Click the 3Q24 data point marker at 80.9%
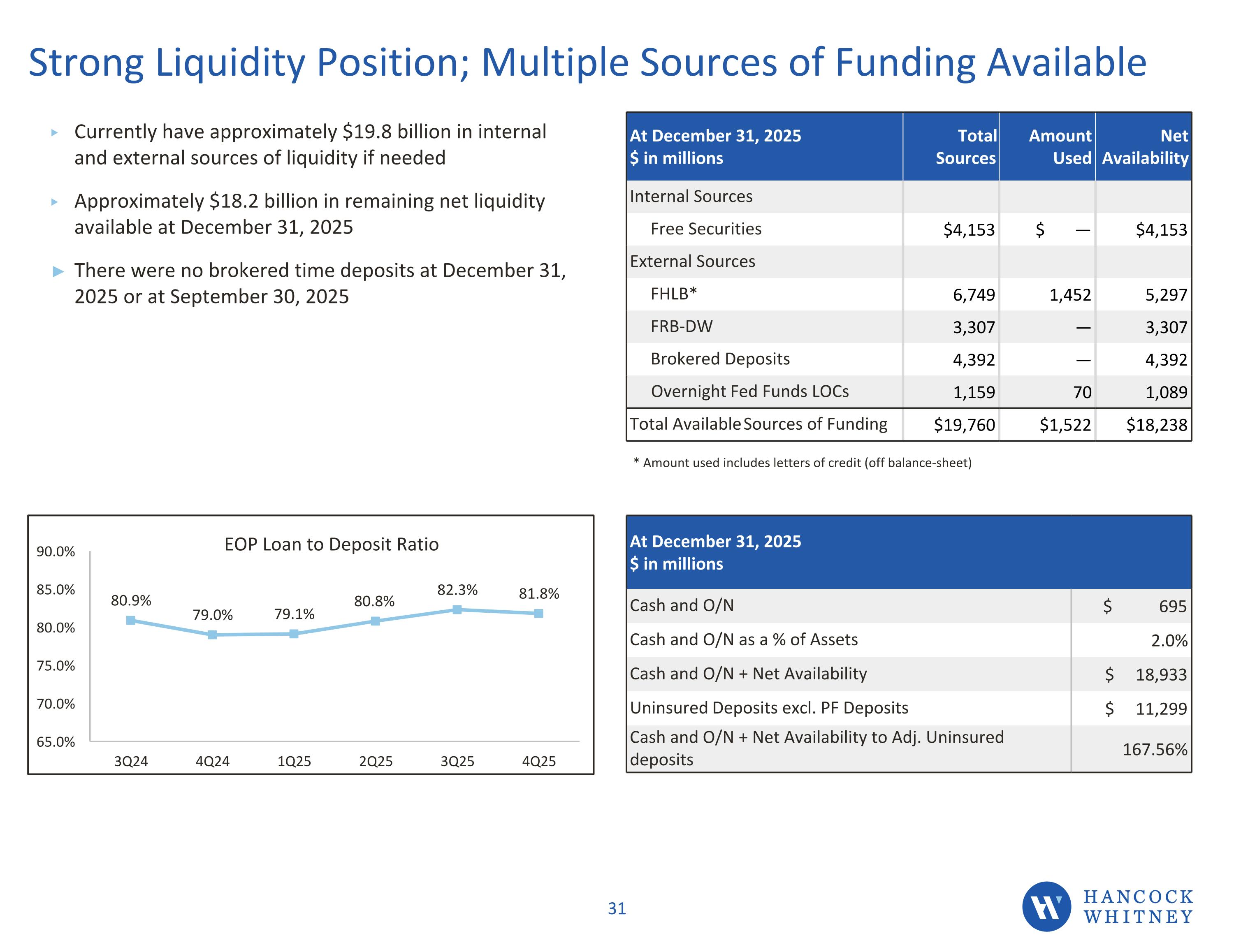The height and width of the screenshot is (952, 1234). (130, 621)
